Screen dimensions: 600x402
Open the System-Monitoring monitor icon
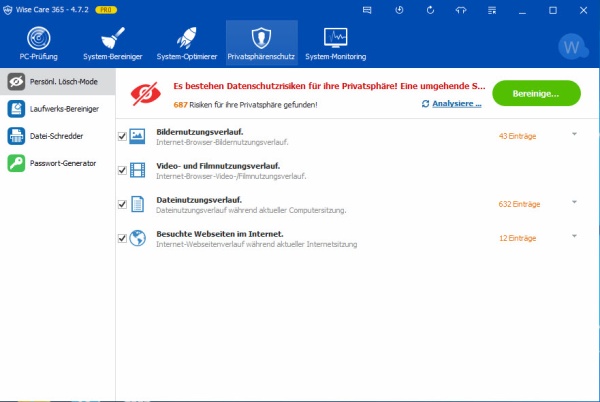pyautogui.click(x=336, y=38)
